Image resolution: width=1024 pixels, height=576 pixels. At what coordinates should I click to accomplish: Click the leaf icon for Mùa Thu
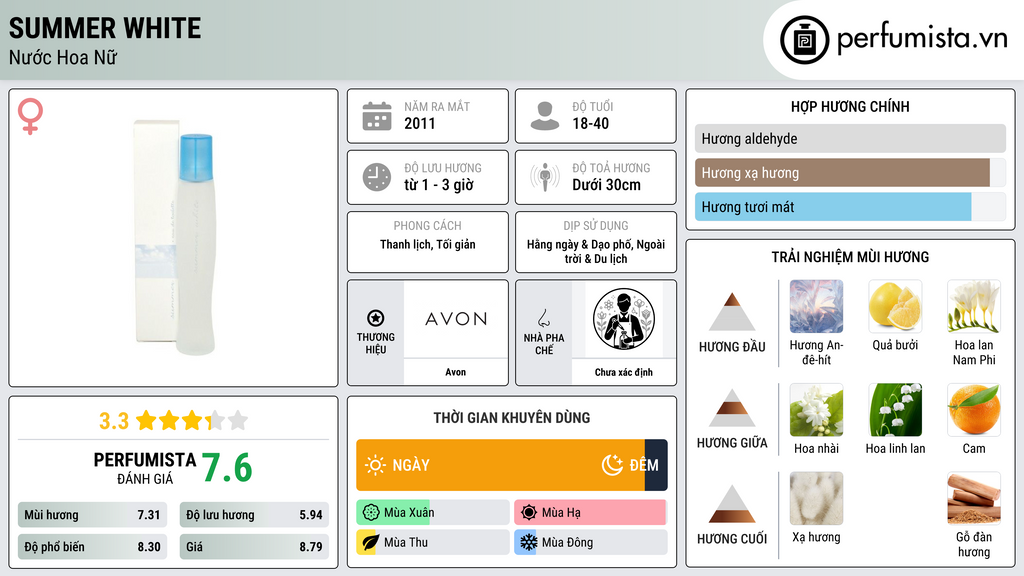click(370, 542)
